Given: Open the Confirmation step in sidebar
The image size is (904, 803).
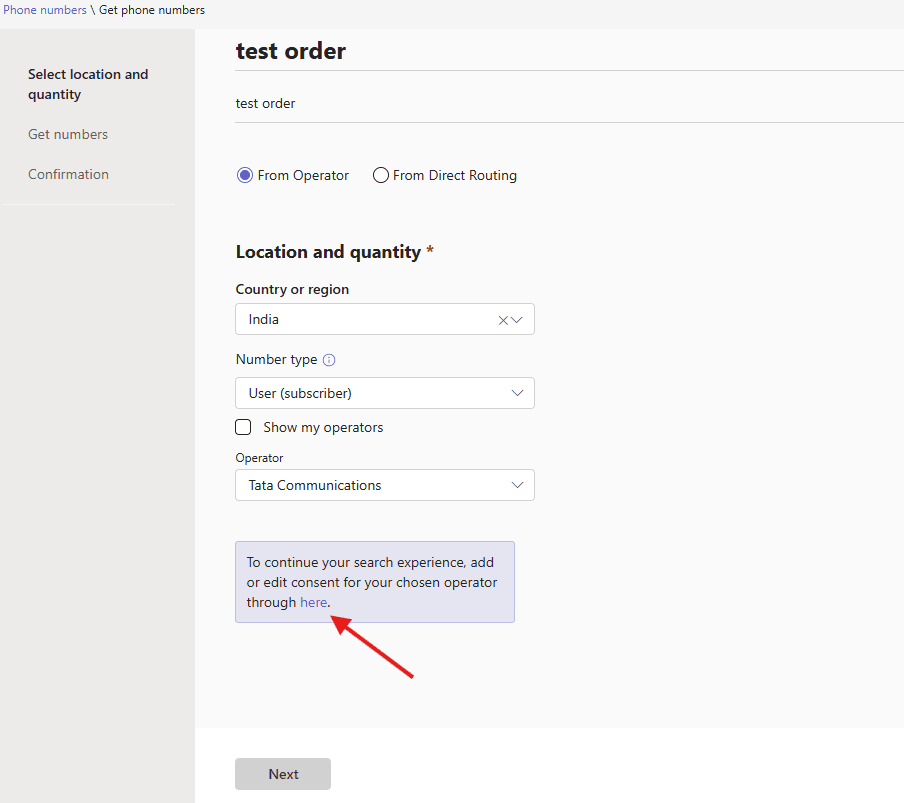Looking at the screenshot, I should click(x=68, y=174).
